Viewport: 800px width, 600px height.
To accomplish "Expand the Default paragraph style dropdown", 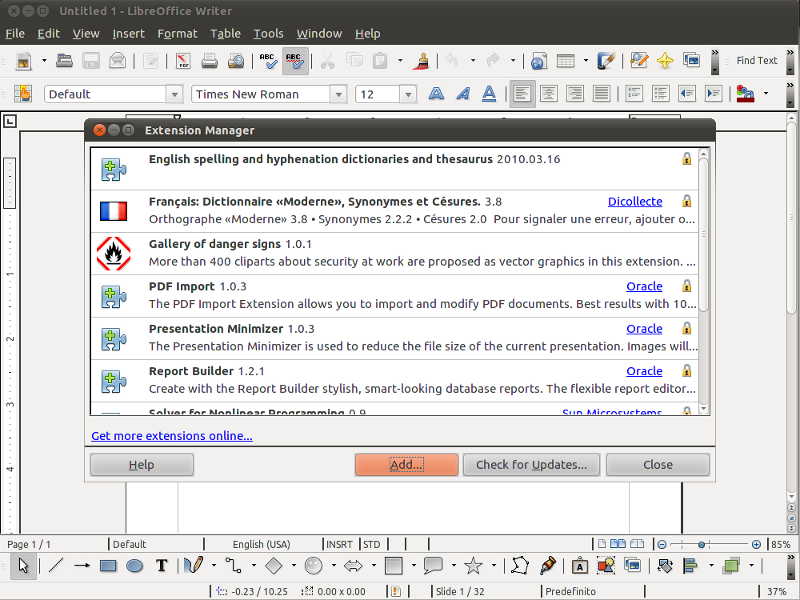I will point(173,94).
